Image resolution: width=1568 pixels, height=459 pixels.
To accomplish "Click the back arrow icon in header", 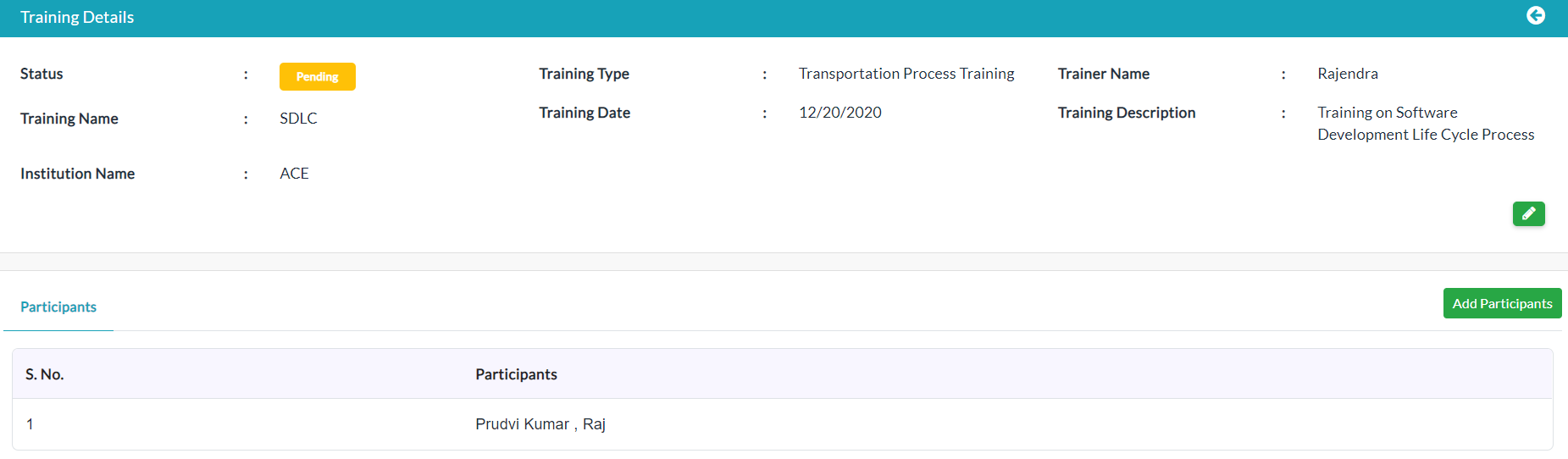I will [x=1535, y=16].
